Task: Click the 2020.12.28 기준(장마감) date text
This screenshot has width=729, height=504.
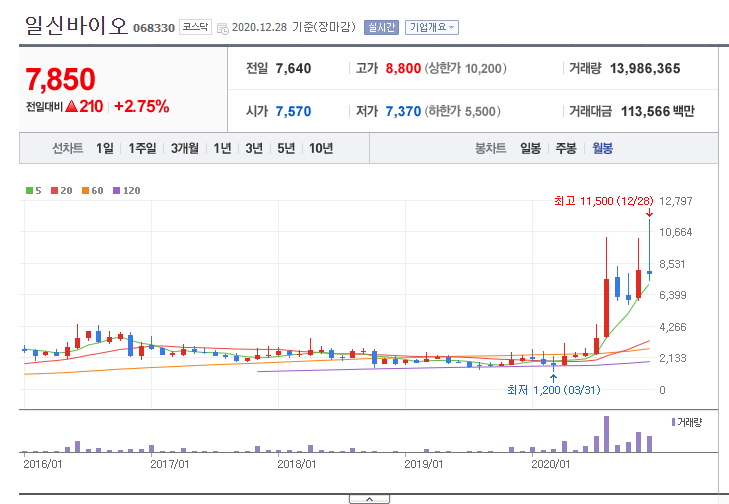Action: [293, 27]
